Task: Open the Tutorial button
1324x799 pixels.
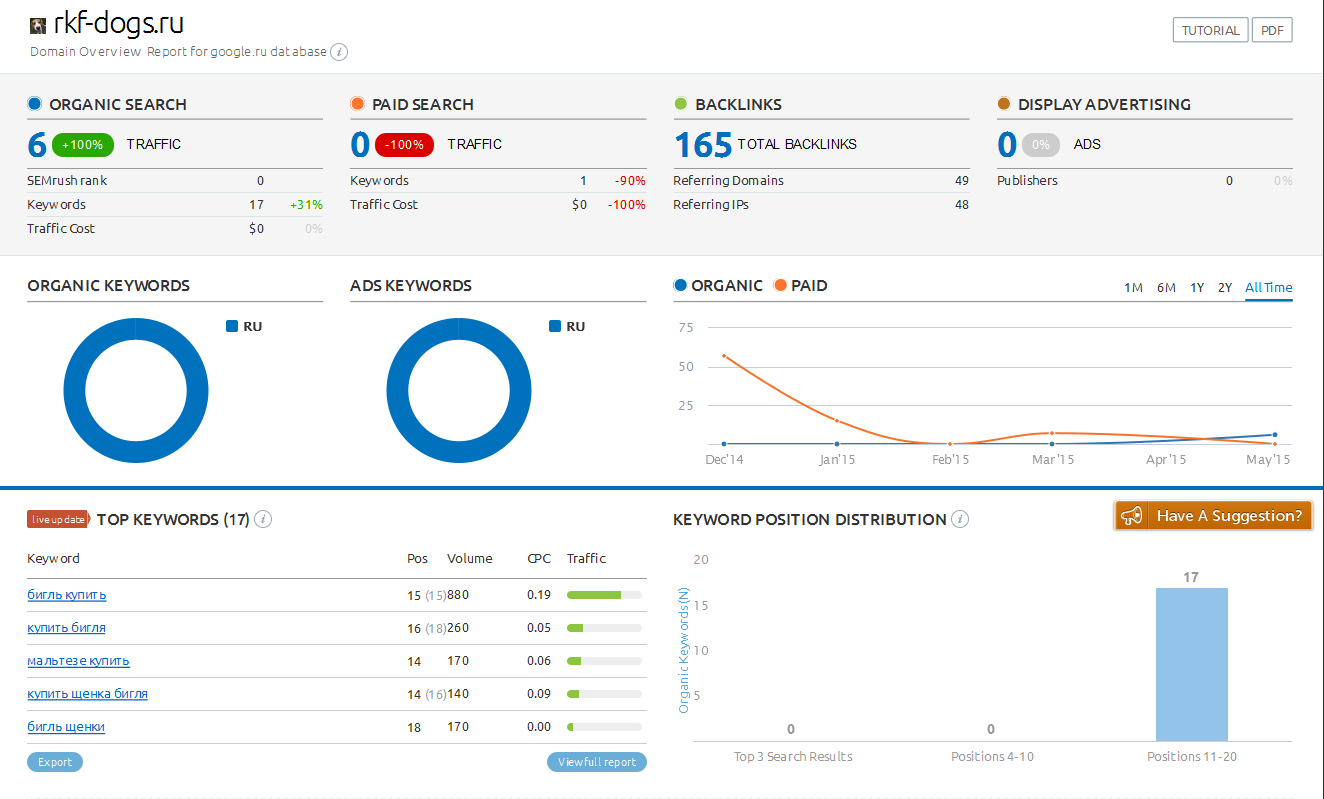Action: 1210,30
